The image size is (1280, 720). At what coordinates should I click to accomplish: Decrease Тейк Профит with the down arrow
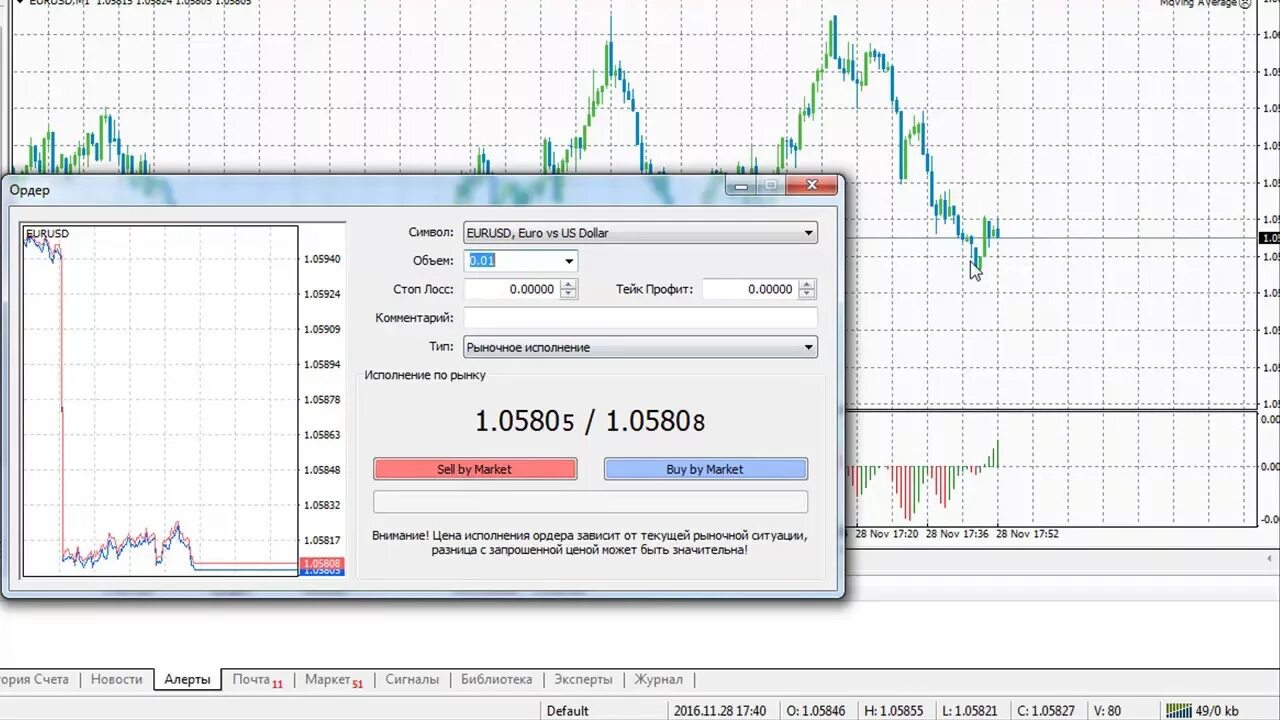click(x=807, y=294)
